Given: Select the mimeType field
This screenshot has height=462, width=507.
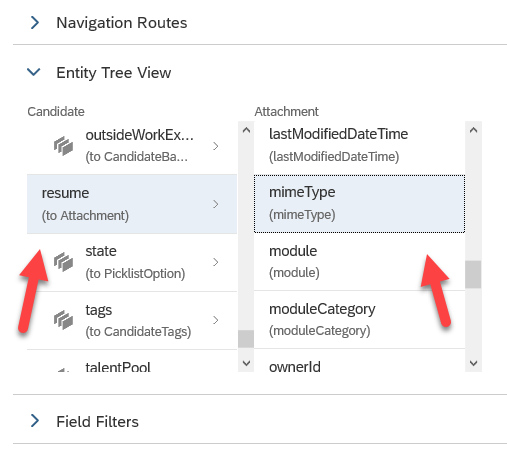Looking at the screenshot, I should coord(359,203).
